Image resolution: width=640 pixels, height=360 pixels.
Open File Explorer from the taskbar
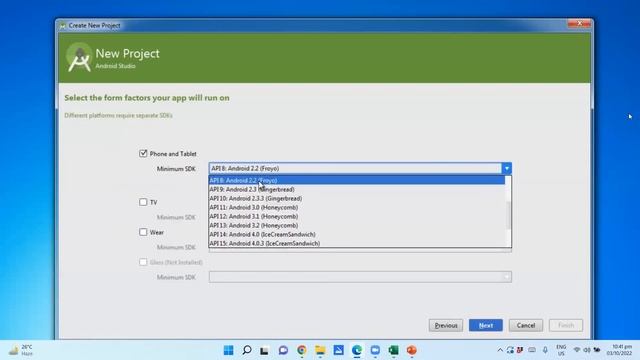(x=320, y=350)
